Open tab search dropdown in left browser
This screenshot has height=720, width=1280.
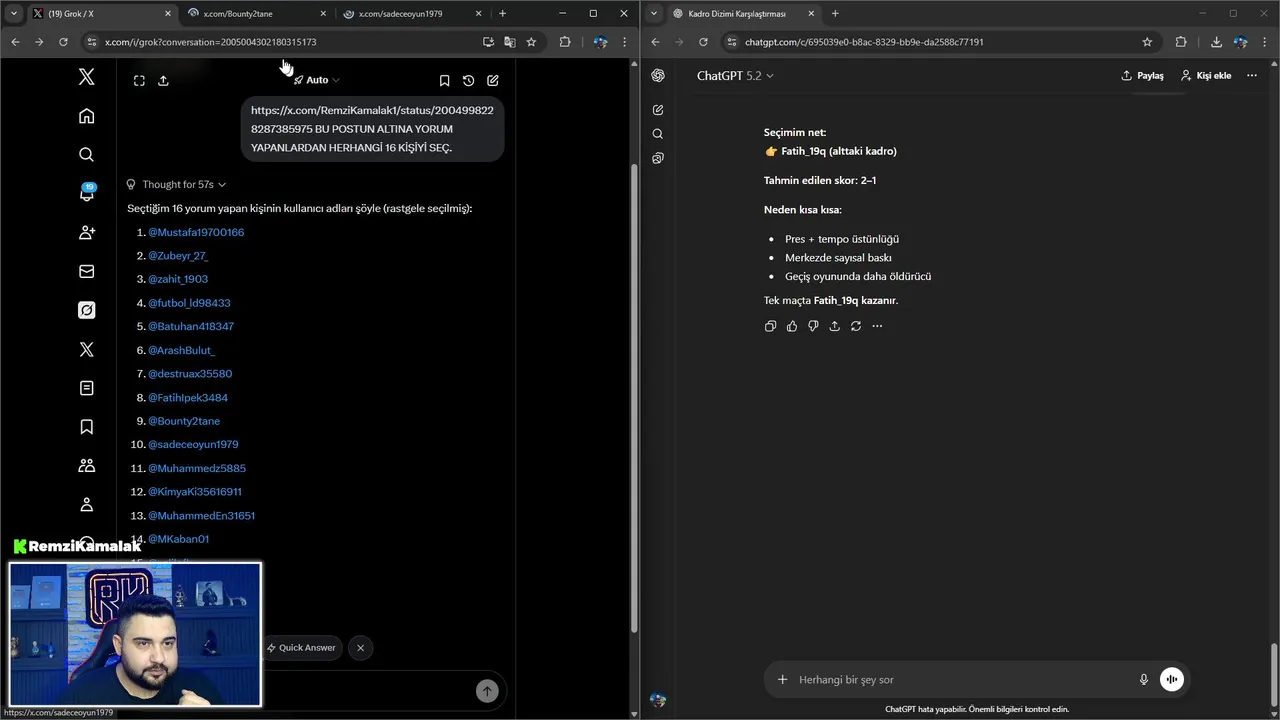13,14
